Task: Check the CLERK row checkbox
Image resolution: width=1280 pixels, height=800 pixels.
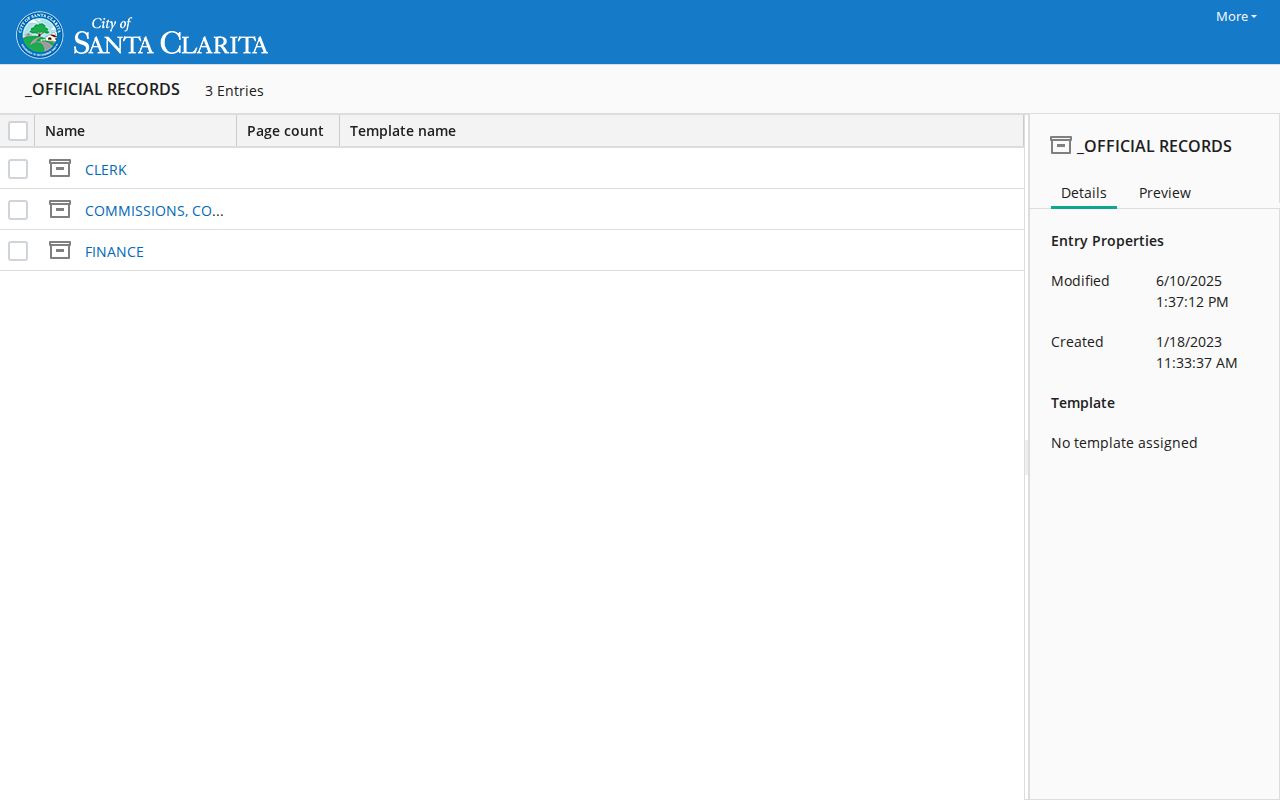Action: click(18, 169)
